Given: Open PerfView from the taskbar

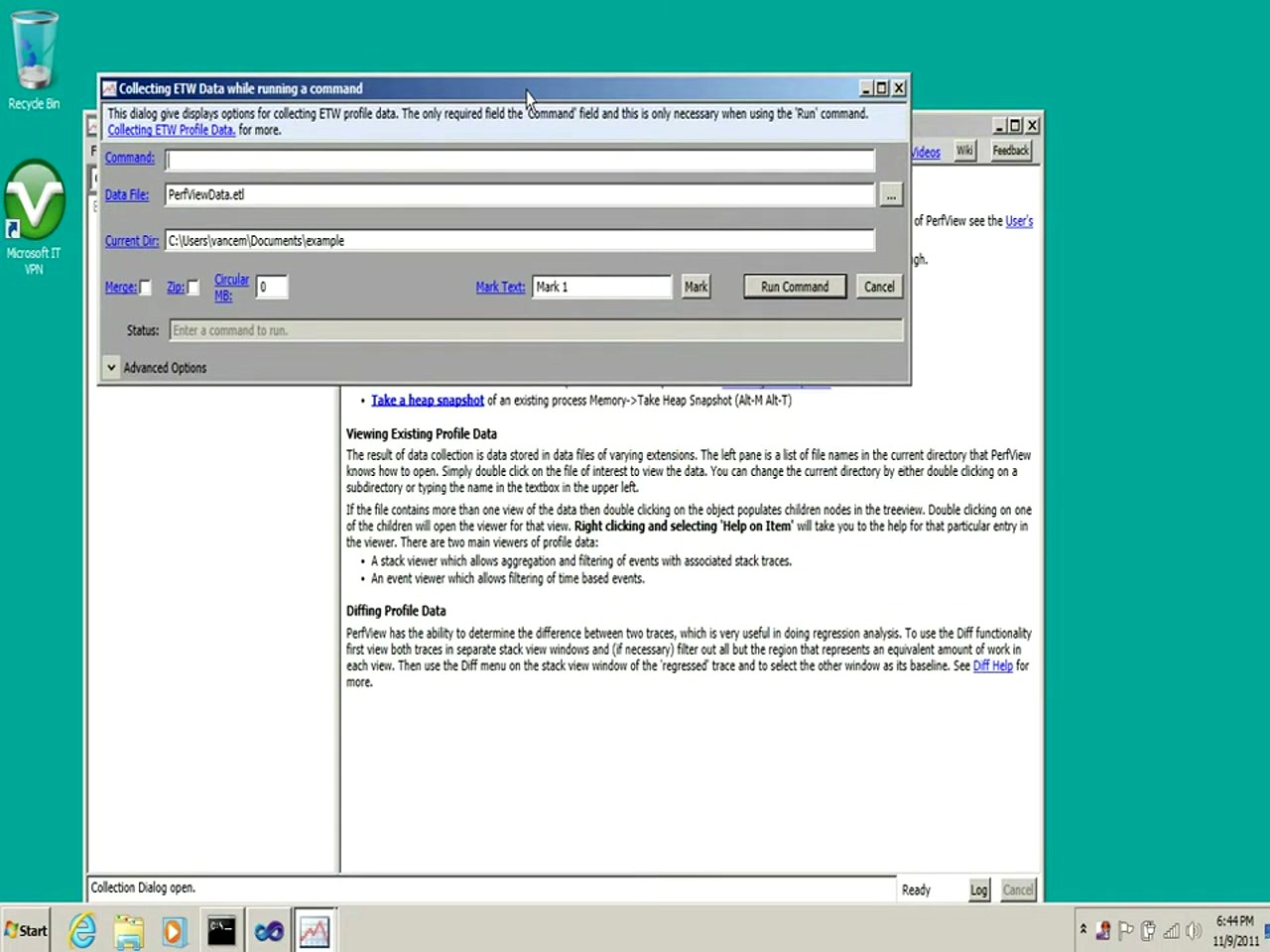Looking at the screenshot, I should click(315, 930).
